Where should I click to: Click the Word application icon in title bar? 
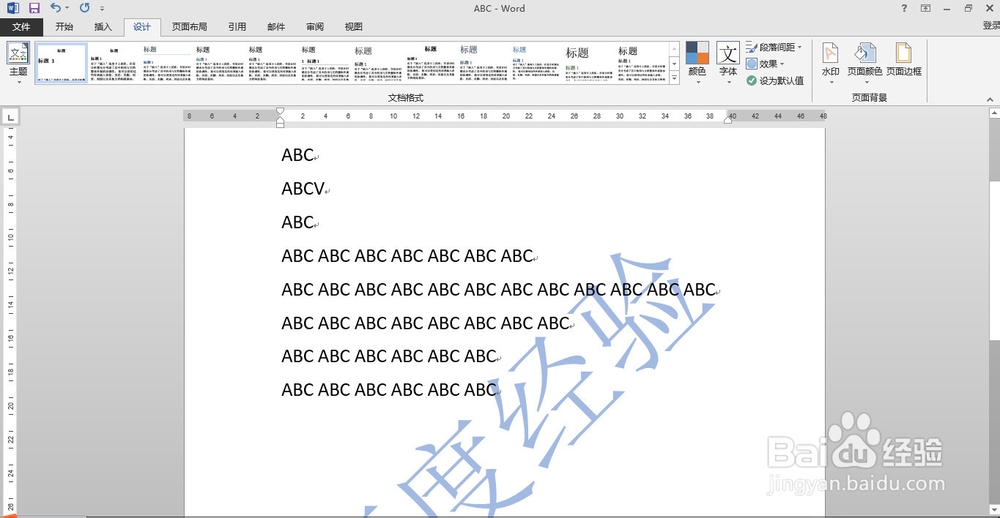pos(13,8)
